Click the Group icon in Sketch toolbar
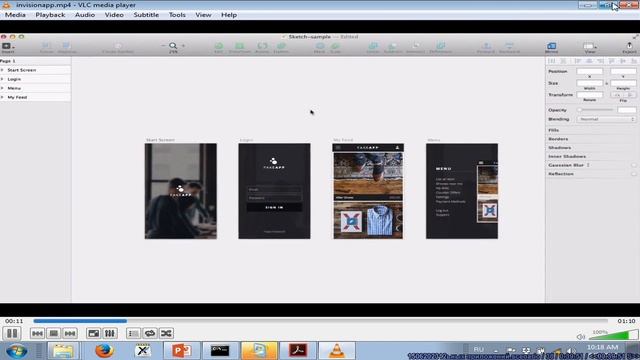This screenshot has height=360, width=640. pos(46,46)
